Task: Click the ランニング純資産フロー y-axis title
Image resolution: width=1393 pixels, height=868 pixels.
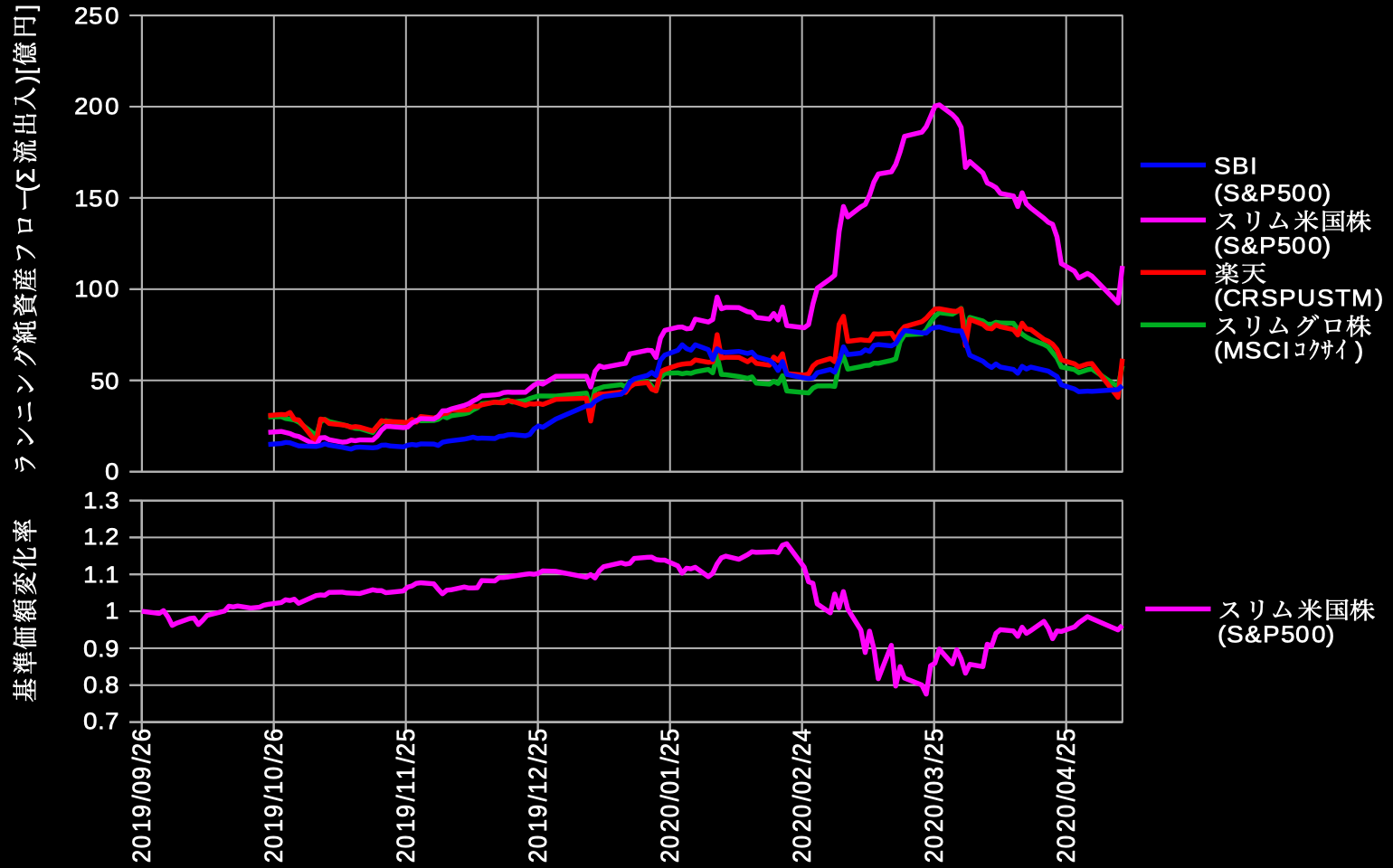Action: click(x=25, y=239)
